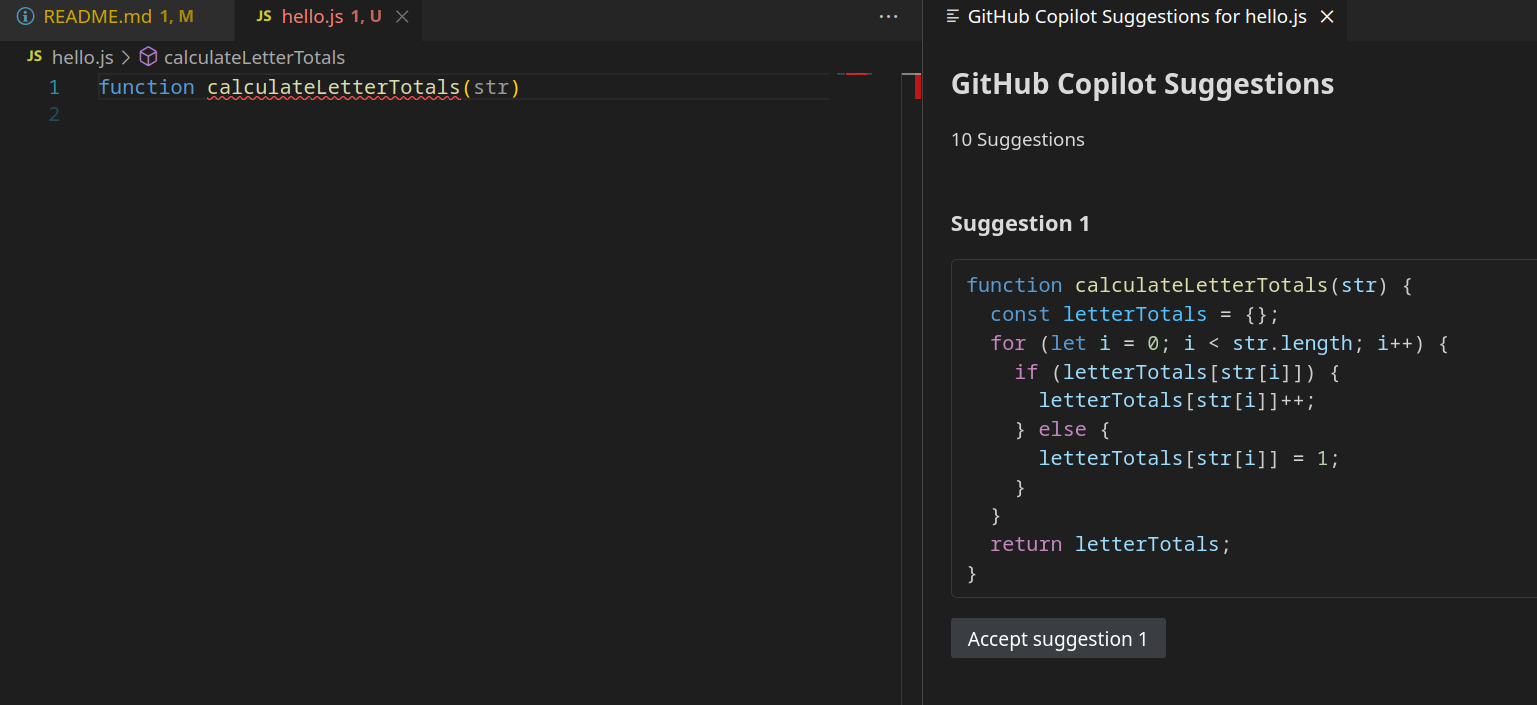Click hello.js in the breadcrumb path
The image size is (1537, 705).
point(82,57)
